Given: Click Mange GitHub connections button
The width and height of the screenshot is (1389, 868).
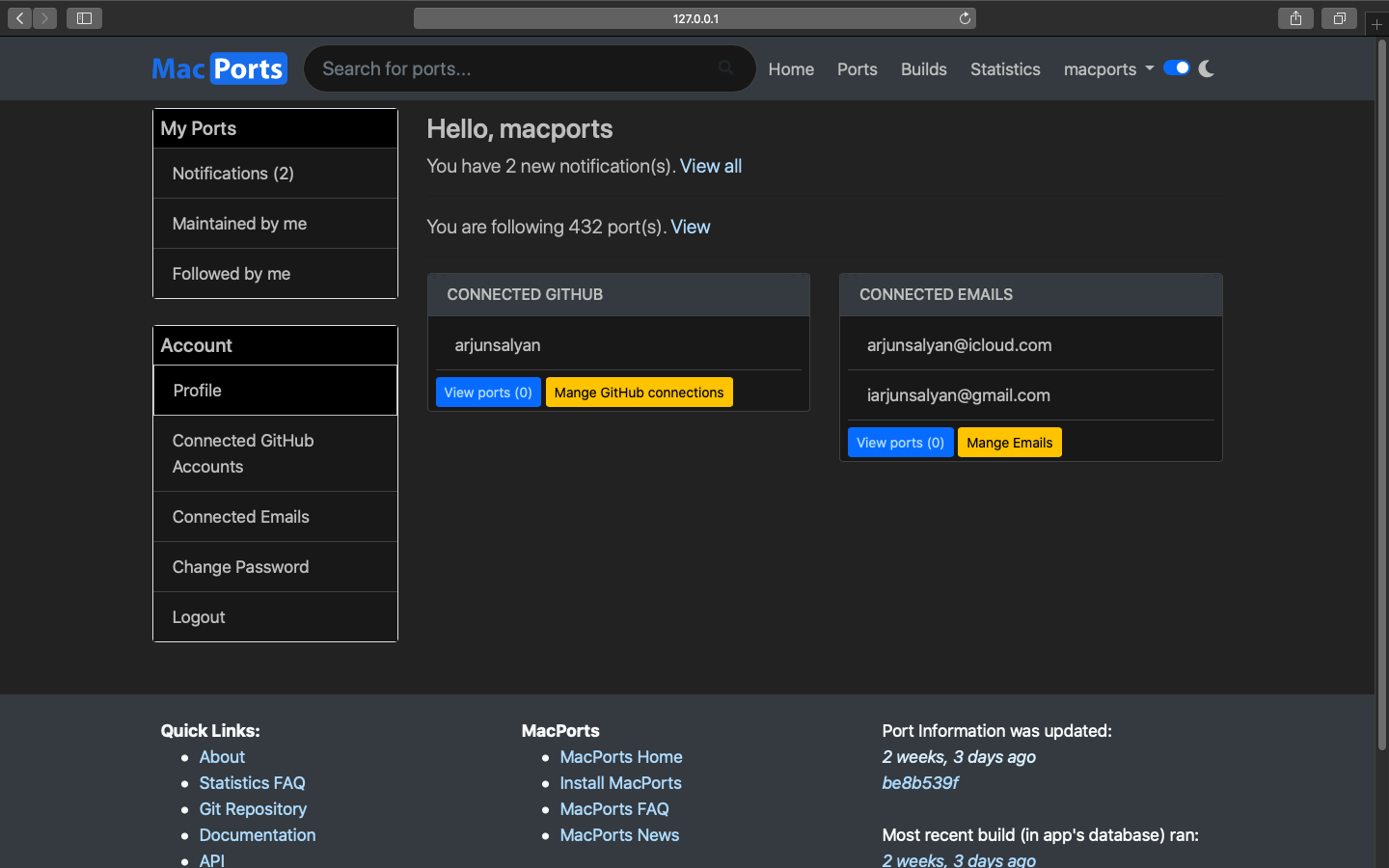Looking at the screenshot, I should (639, 393).
